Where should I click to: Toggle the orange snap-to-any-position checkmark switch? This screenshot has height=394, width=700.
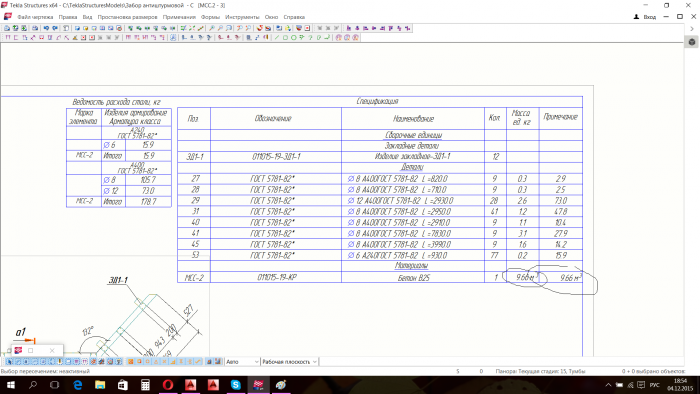pos(198,361)
